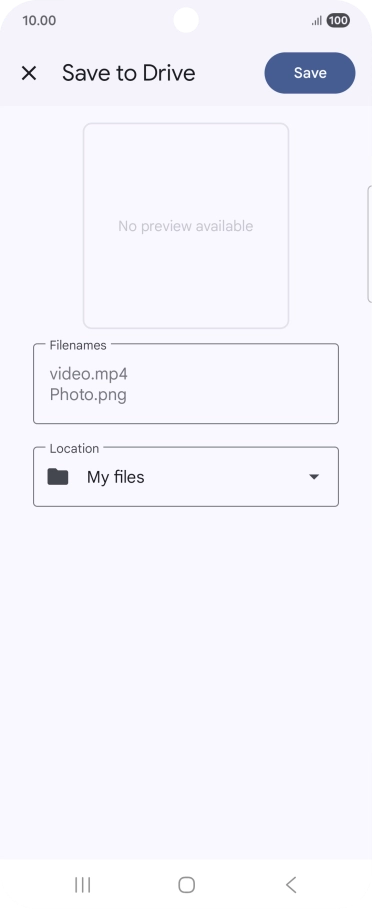Tap the Save button

pos(310,73)
